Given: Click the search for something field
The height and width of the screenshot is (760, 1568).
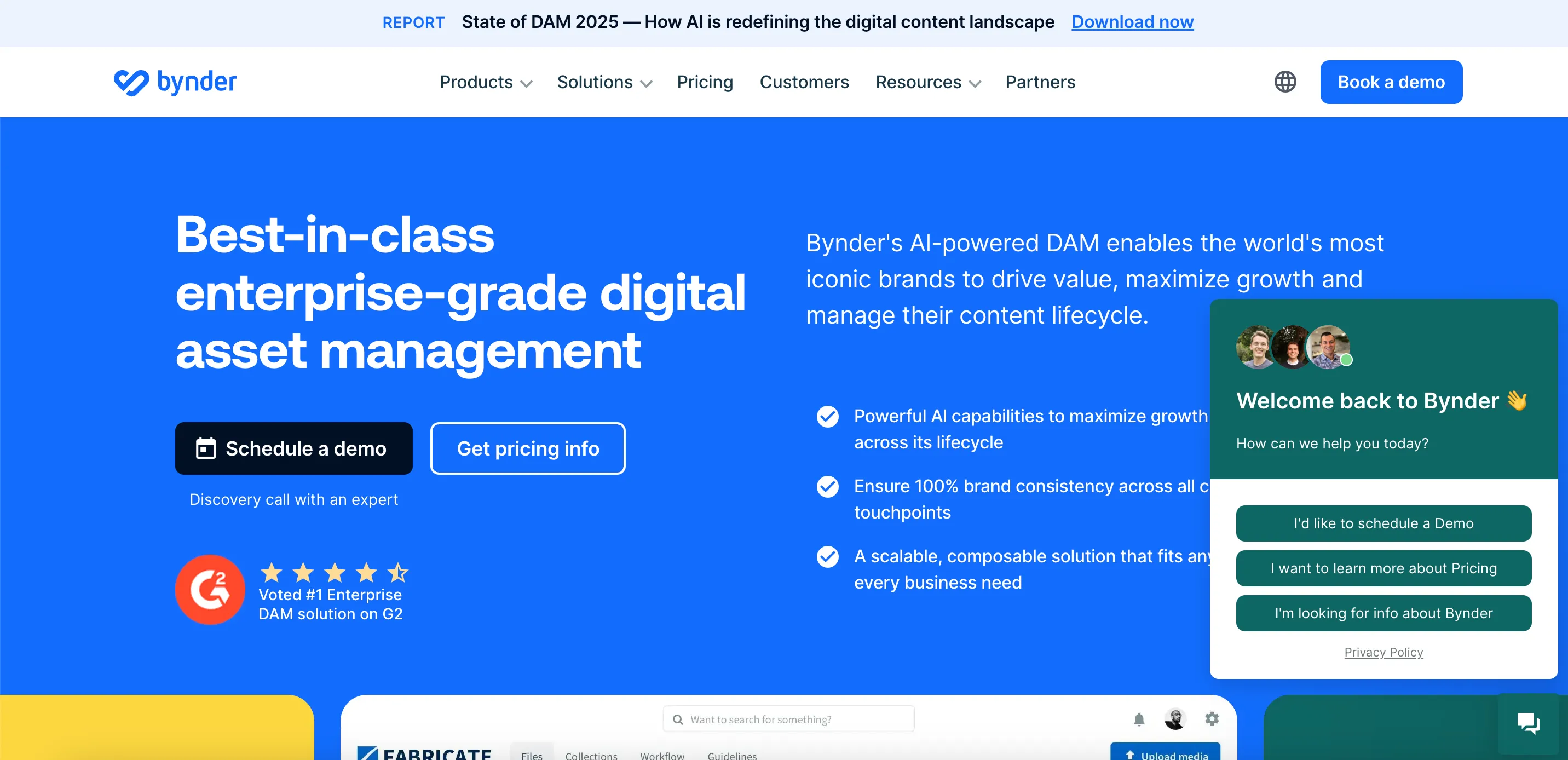Looking at the screenshot, I should pos(788,719).
